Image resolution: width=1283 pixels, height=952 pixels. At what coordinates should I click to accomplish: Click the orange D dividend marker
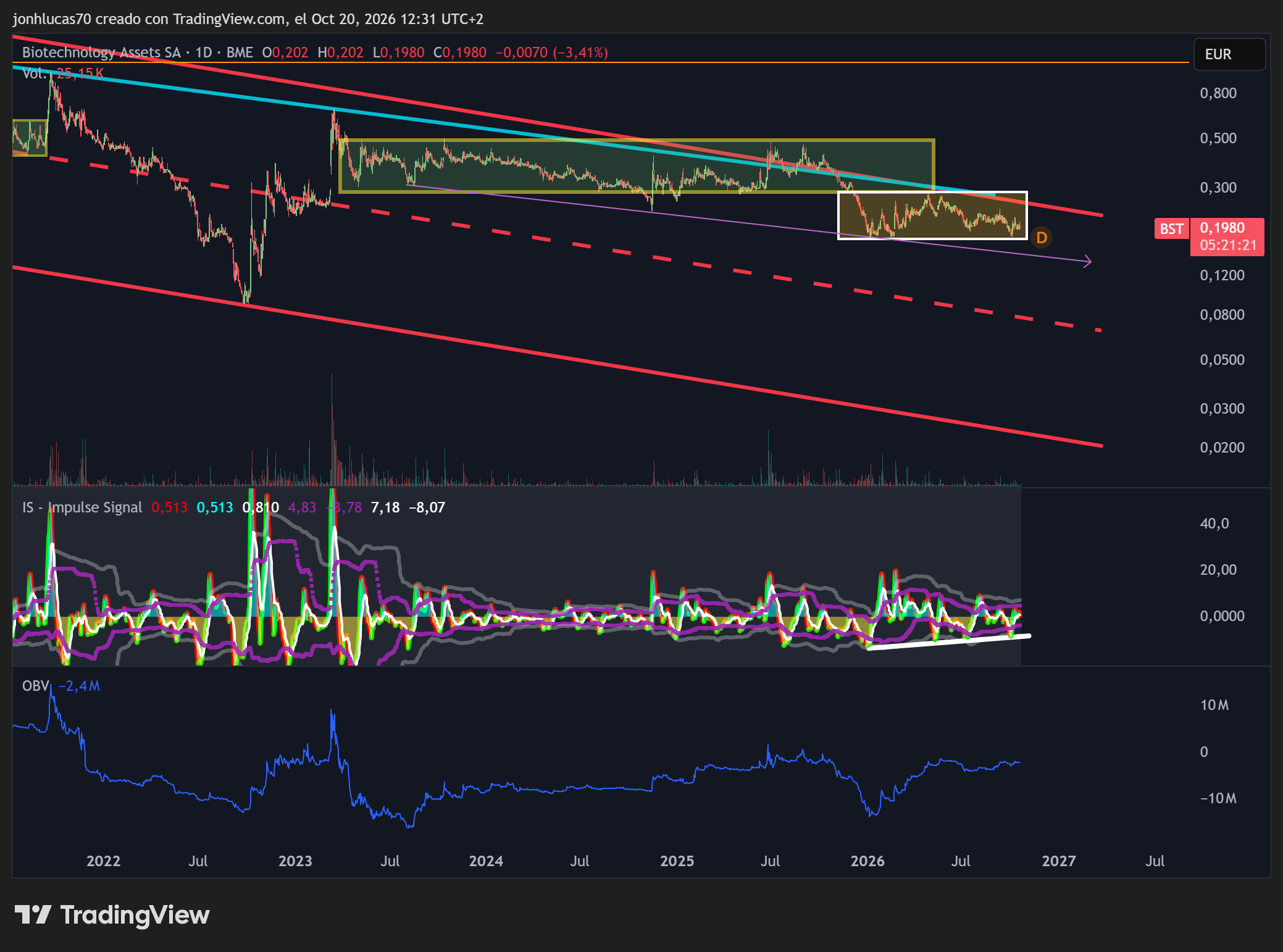1042,238
